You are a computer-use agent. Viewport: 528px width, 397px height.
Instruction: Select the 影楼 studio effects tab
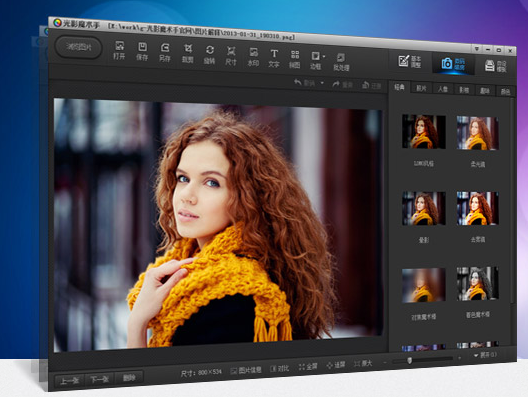point(464,90)
